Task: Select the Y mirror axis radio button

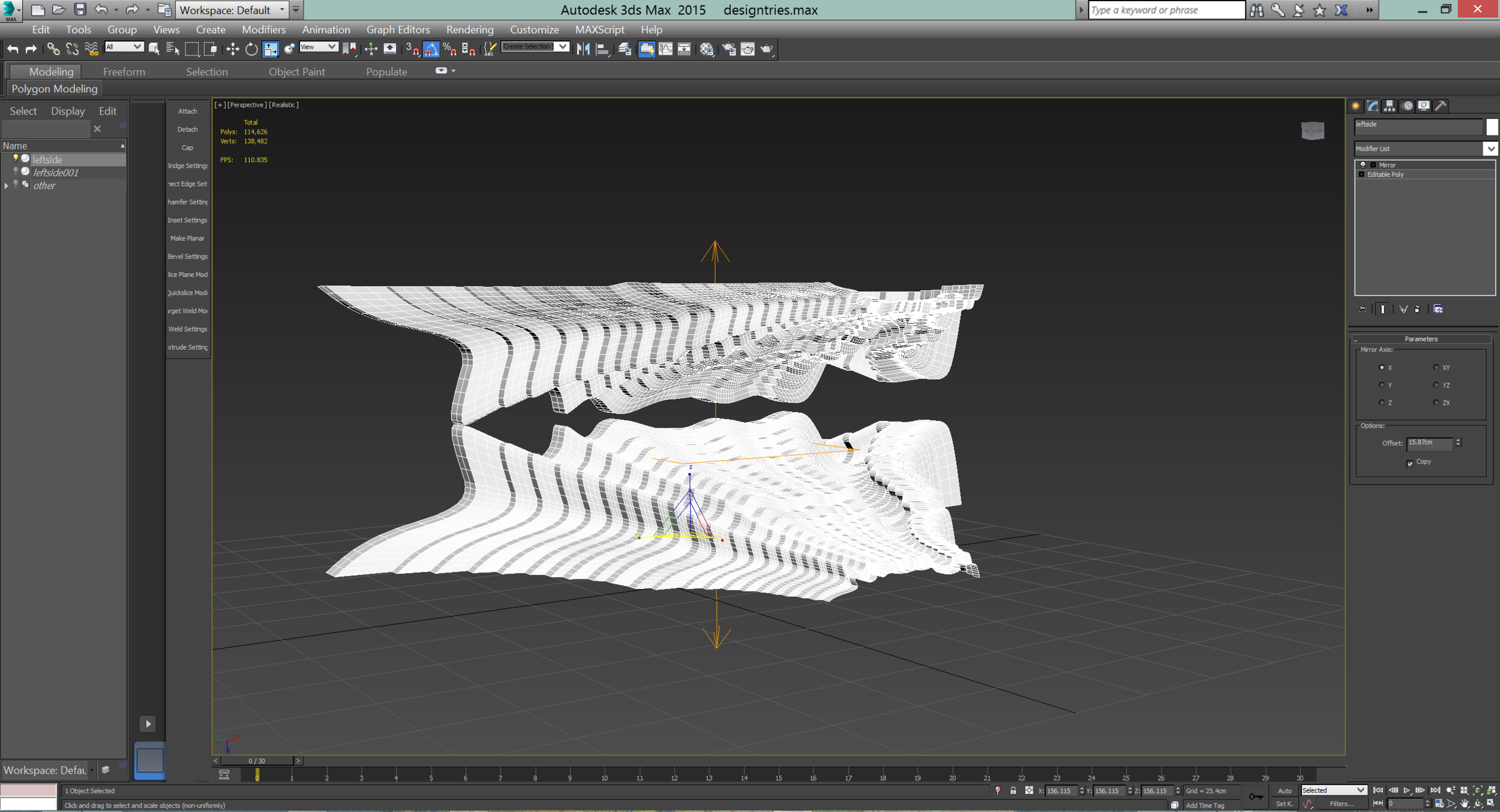Action: point(1382,385)
